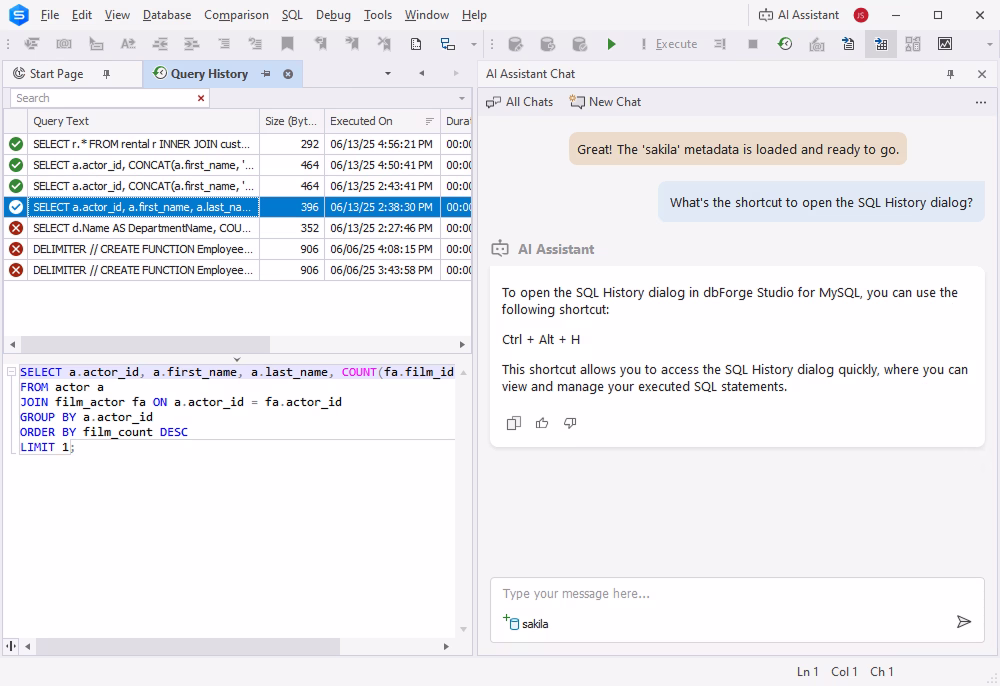
Task: Open the Debug menu
Action: click(x=333, y=15)
